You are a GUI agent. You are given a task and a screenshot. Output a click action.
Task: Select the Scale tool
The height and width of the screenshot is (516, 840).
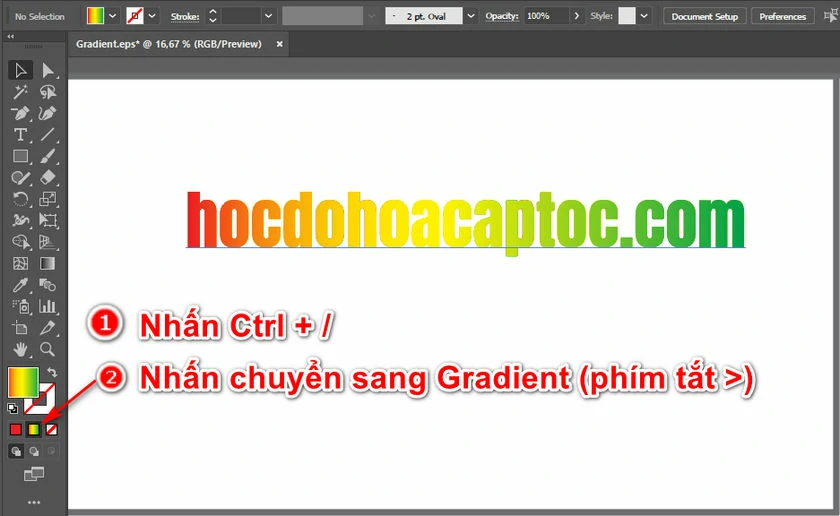[48, 199]
